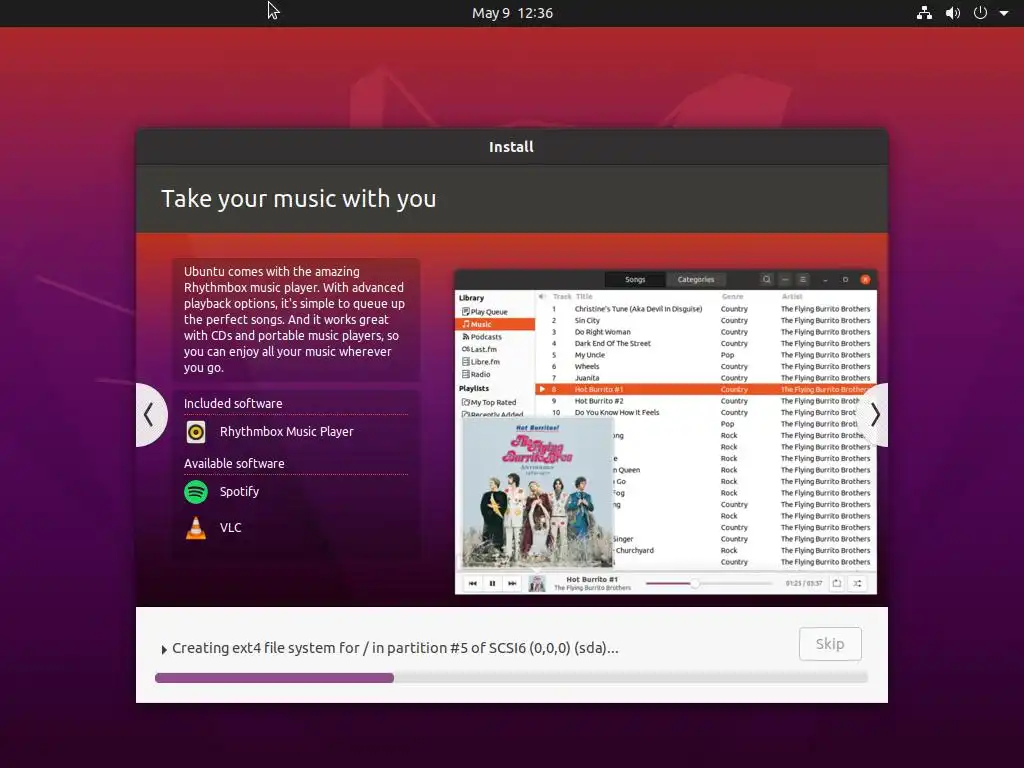Select the track 'Dark End Of The Street'
The width and height of the screenshot is (1024, 768).
[705, 344]
